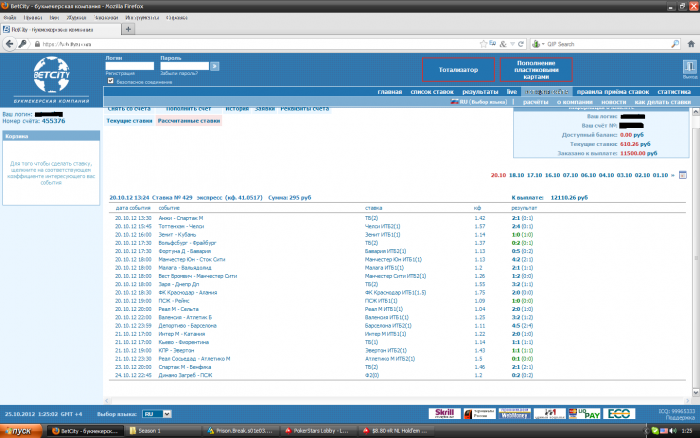Open the RU language dropdown in footer

click(x=157, y=414)
